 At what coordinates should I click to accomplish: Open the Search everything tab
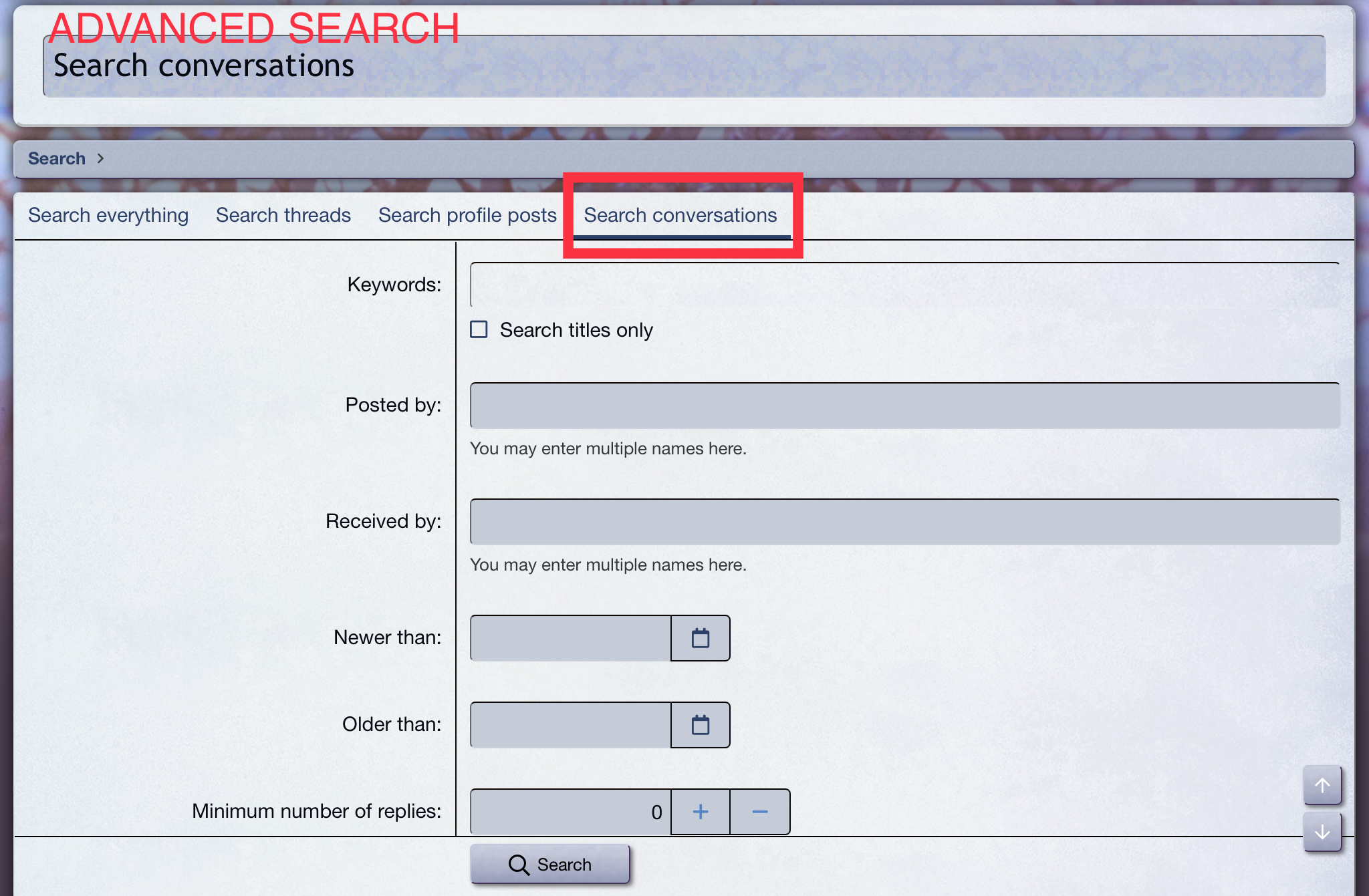(x=108, y=215)
